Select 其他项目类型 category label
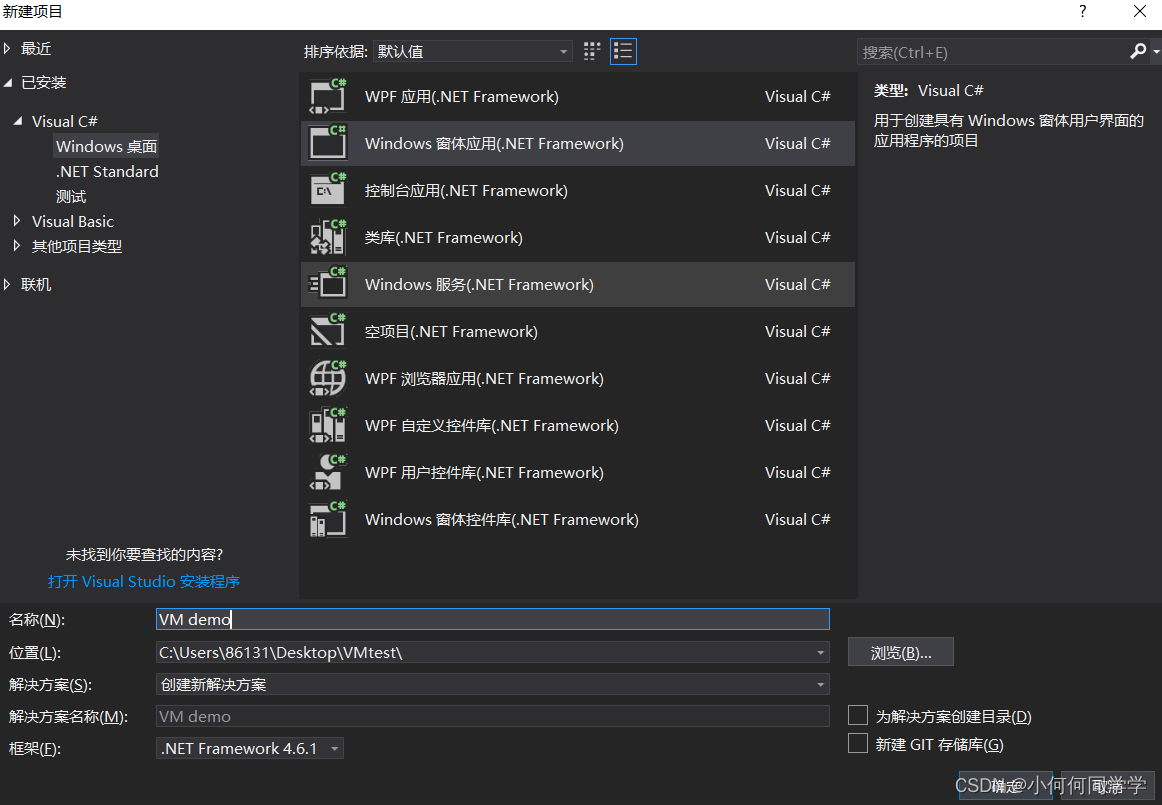 [x=77, y=246]
